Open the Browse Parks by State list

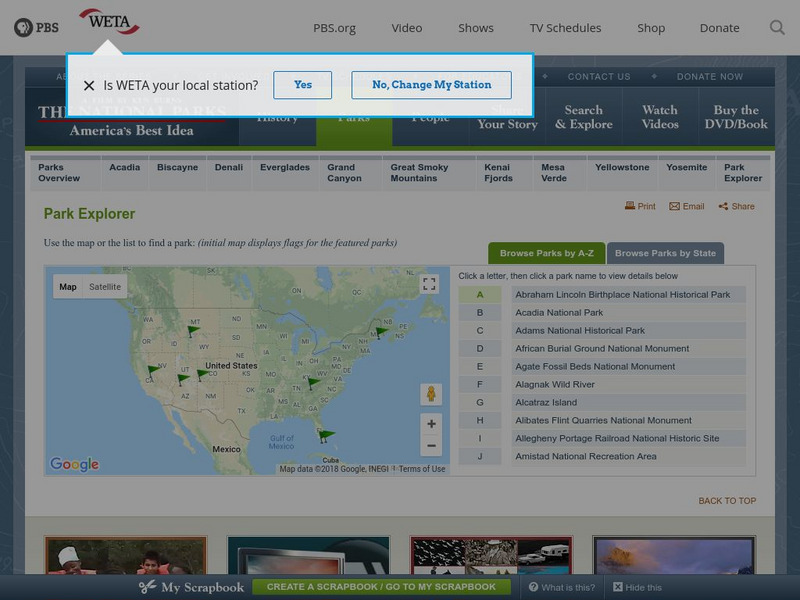(665, 253)
